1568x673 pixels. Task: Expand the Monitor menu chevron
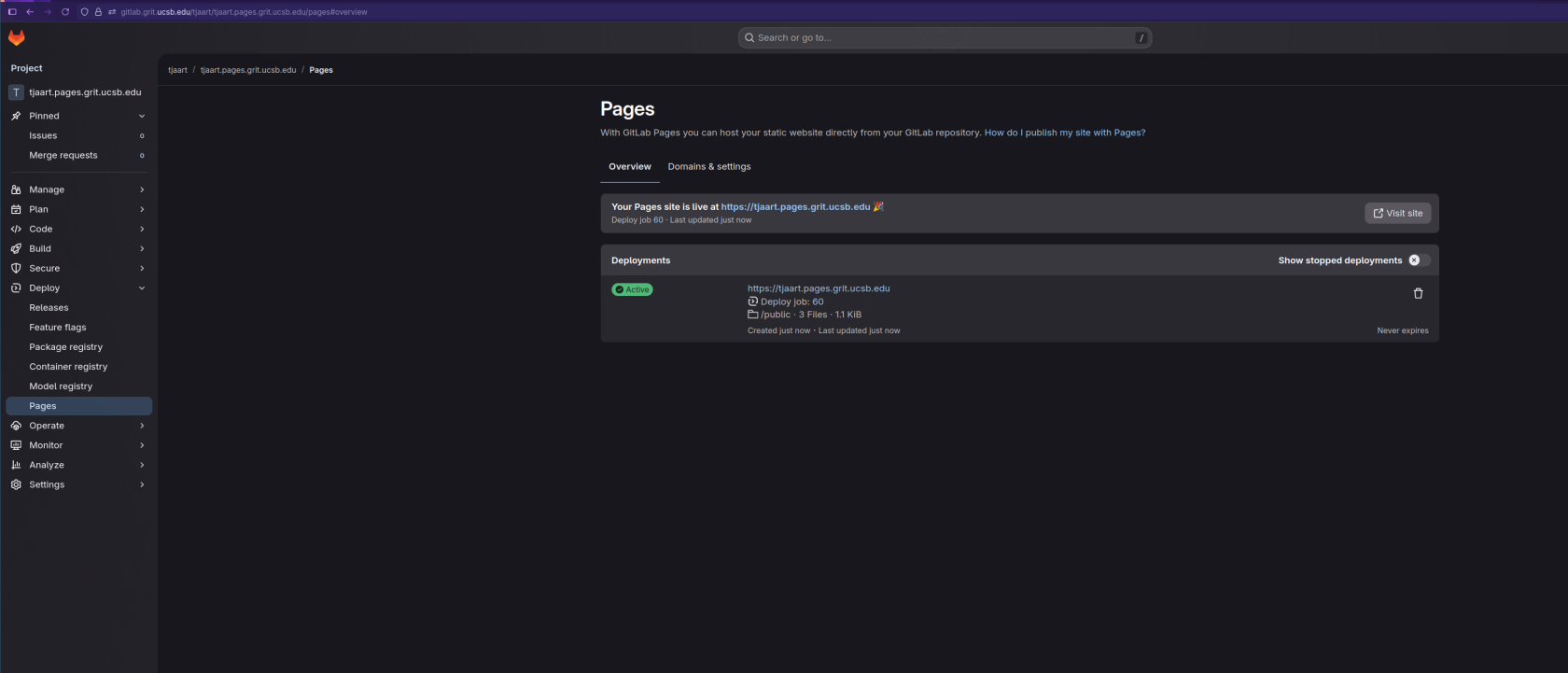[142, 445]
